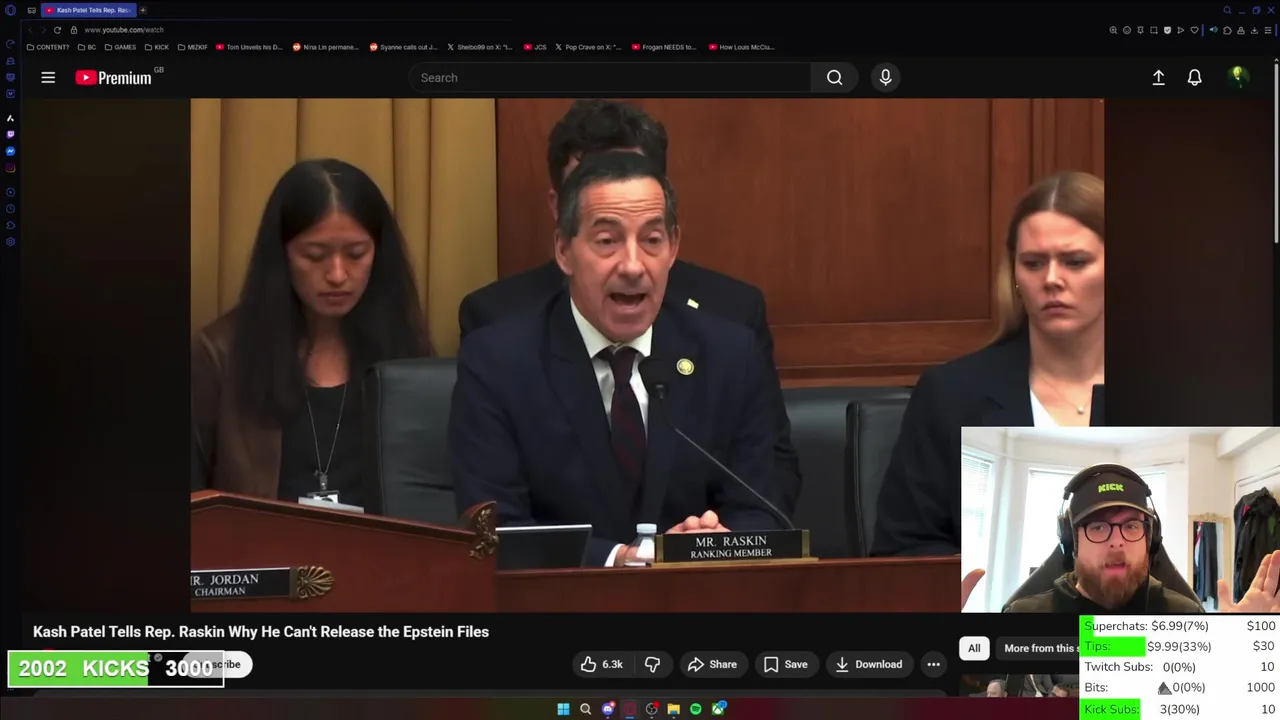Open the Opera main menu logo
Viewport: 1280px width, 720px height.
pos(10,10)
